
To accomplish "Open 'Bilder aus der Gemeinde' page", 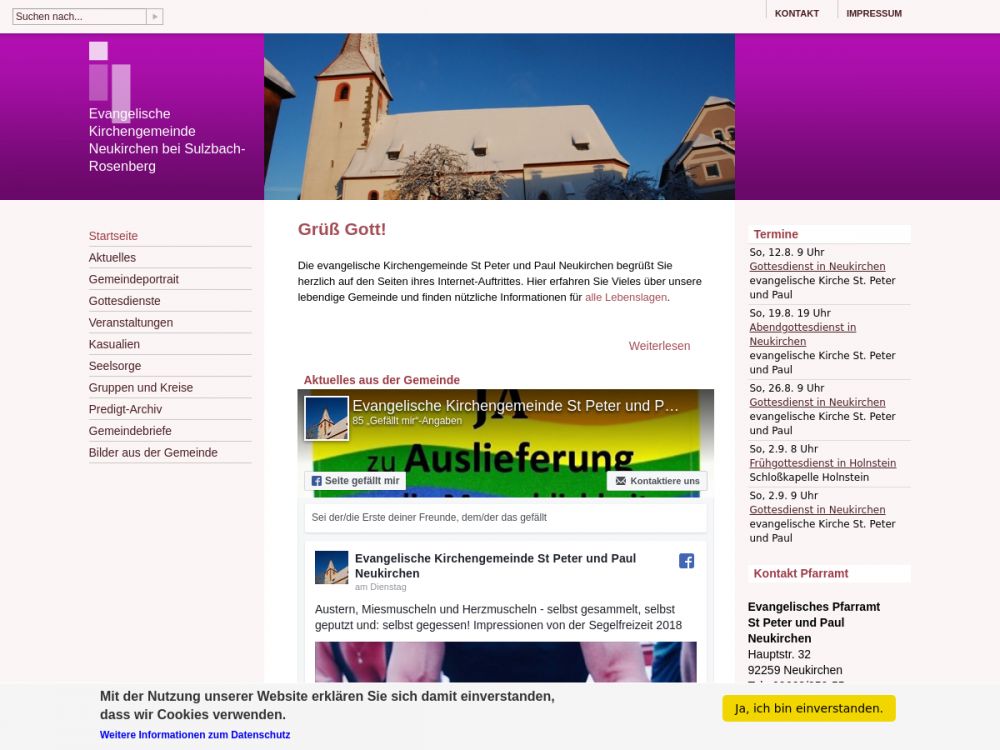I will pos(153,453).
